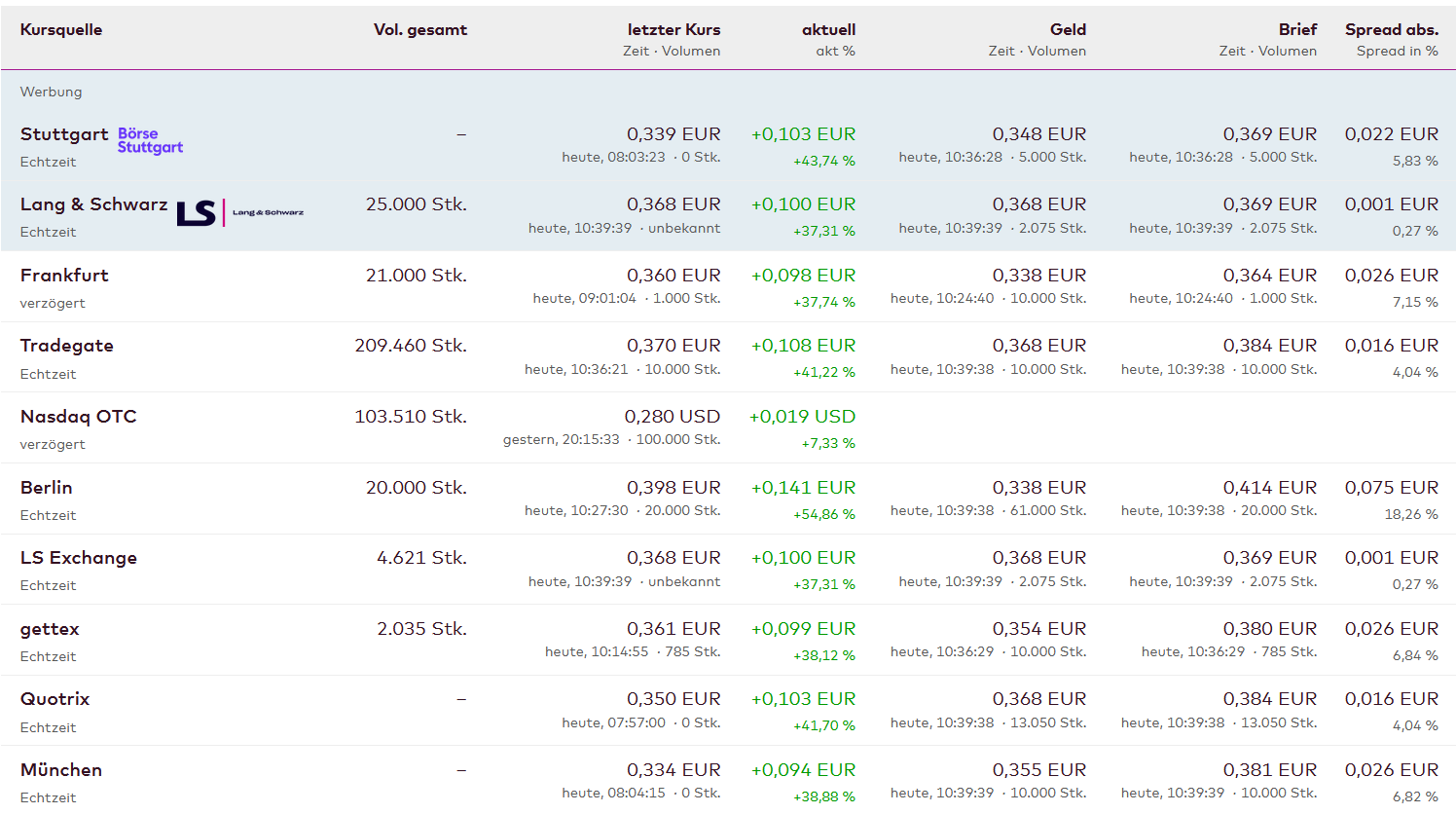The width and height of the screenshot is (1456, 814).
Task: Click Frankfurt last price 0,360 EUR
Action: point(673,276)
